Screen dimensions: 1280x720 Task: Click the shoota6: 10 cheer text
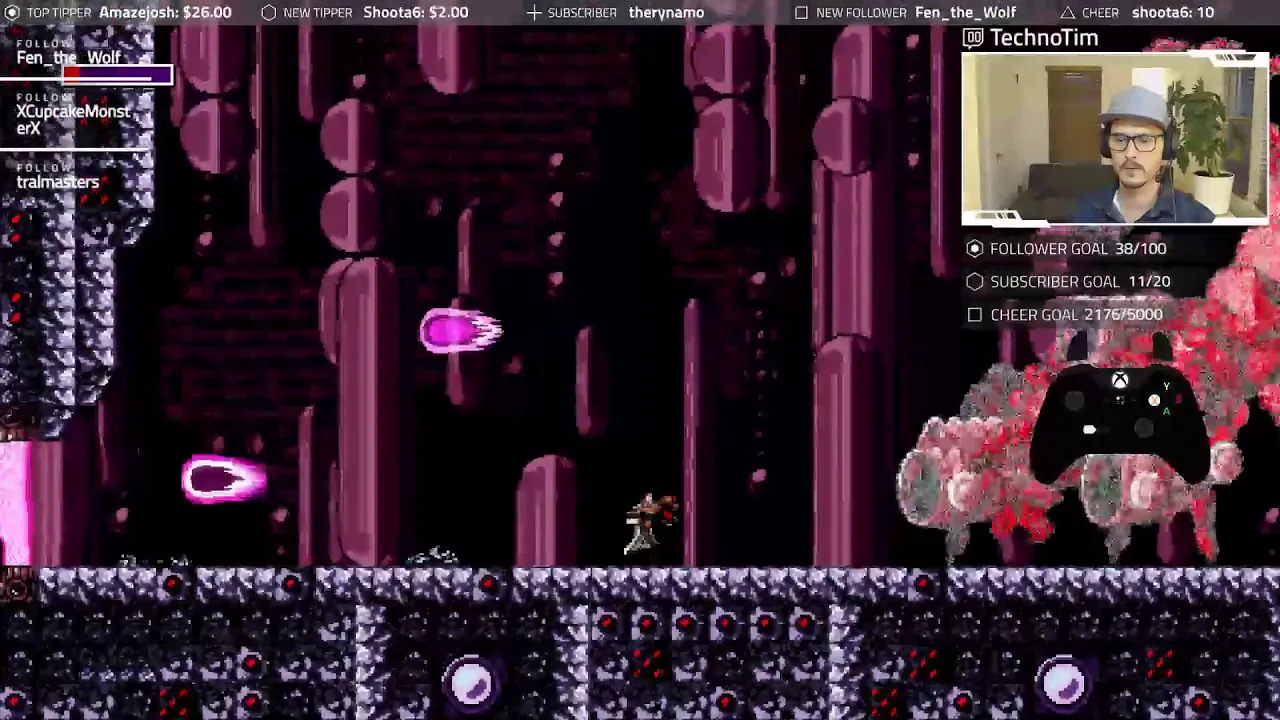click(x=1173, y=13)
